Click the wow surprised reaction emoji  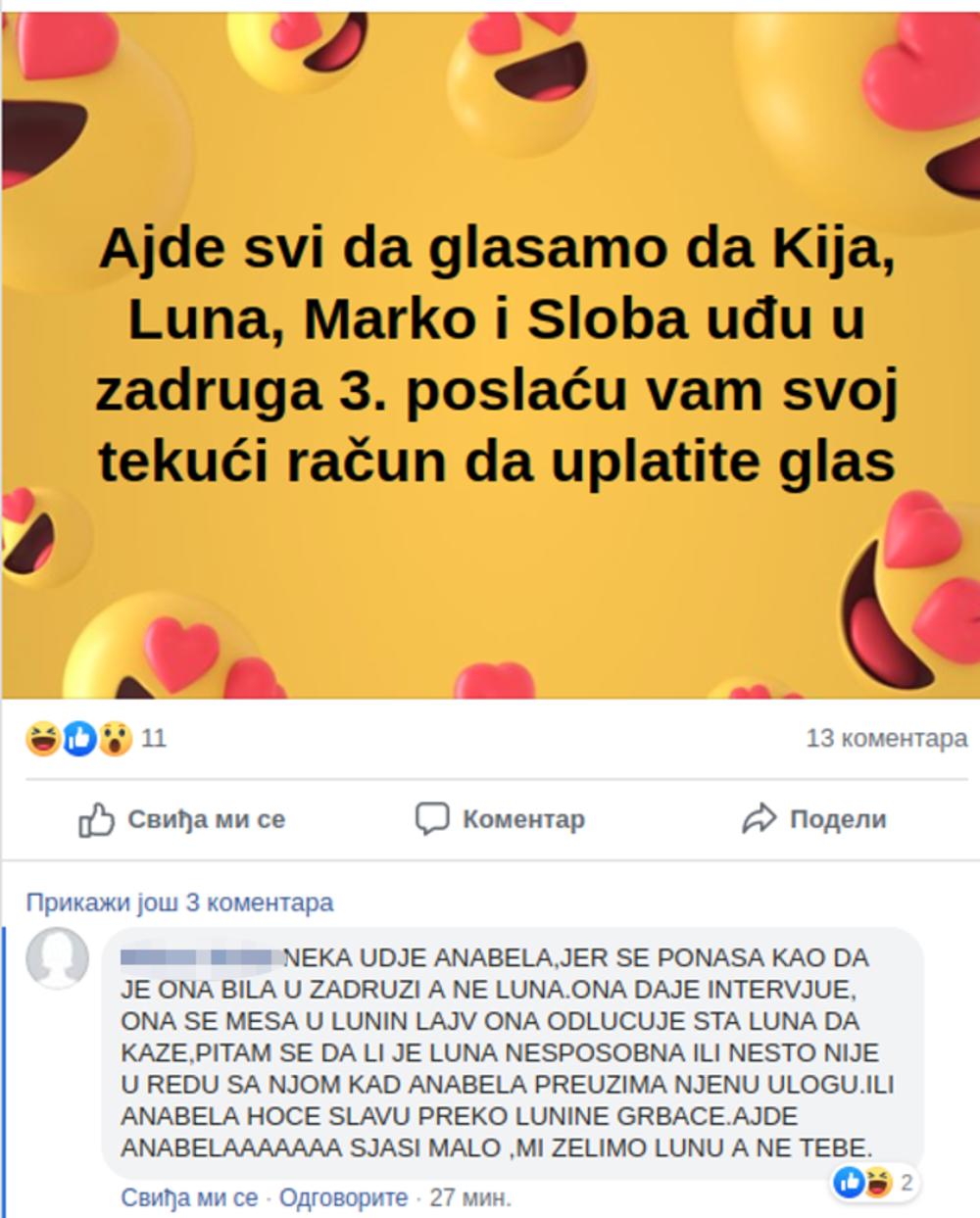click(115, 738)
